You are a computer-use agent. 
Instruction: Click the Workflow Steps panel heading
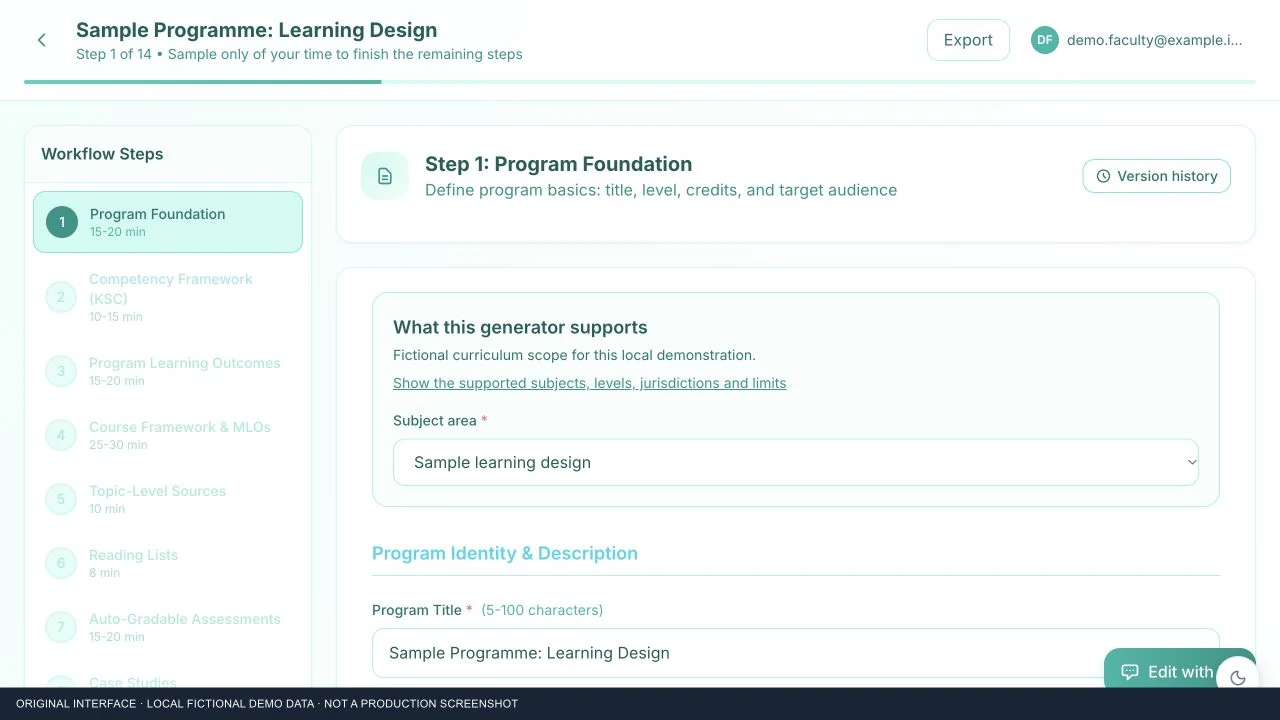coord(102,154)
